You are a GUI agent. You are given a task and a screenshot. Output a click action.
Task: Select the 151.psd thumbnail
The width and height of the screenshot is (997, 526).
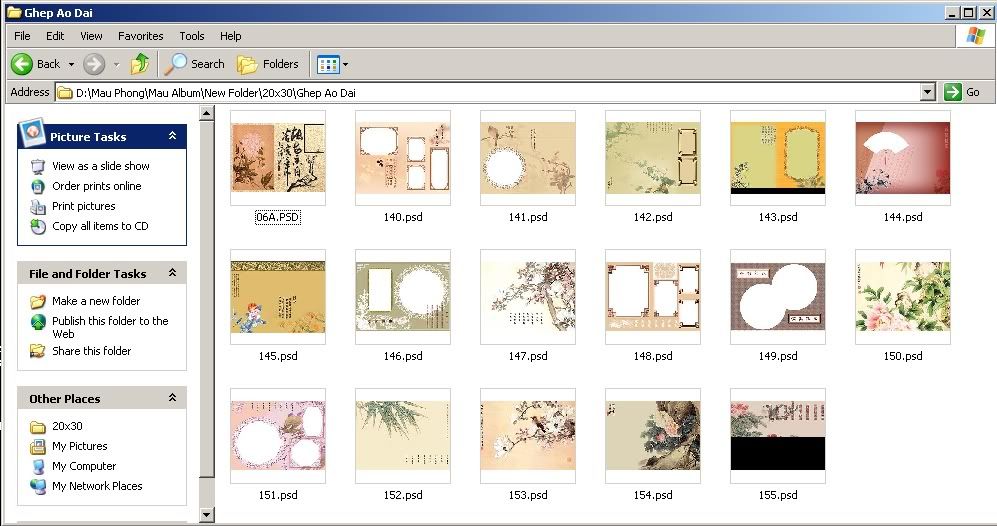coord(278,436)
